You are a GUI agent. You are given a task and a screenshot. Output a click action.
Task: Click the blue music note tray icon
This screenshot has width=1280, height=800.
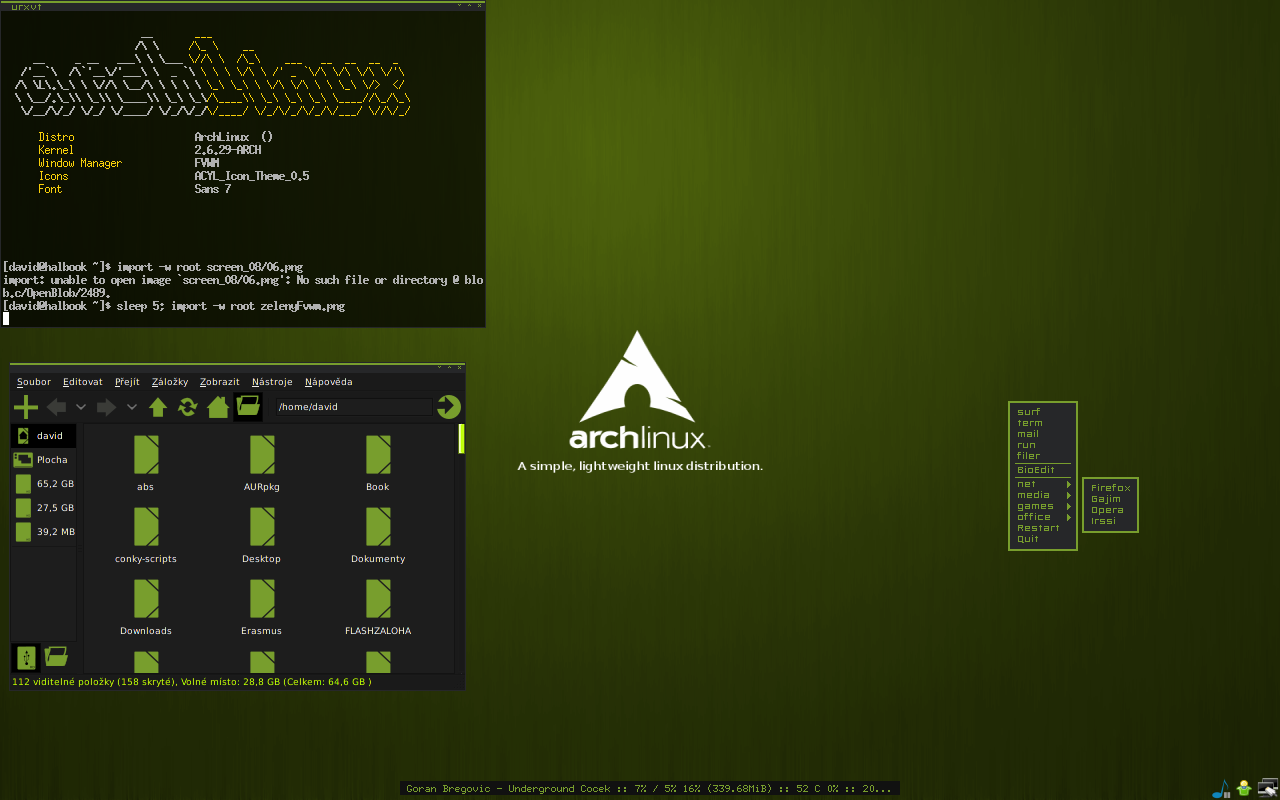[x=1221, y=789]
